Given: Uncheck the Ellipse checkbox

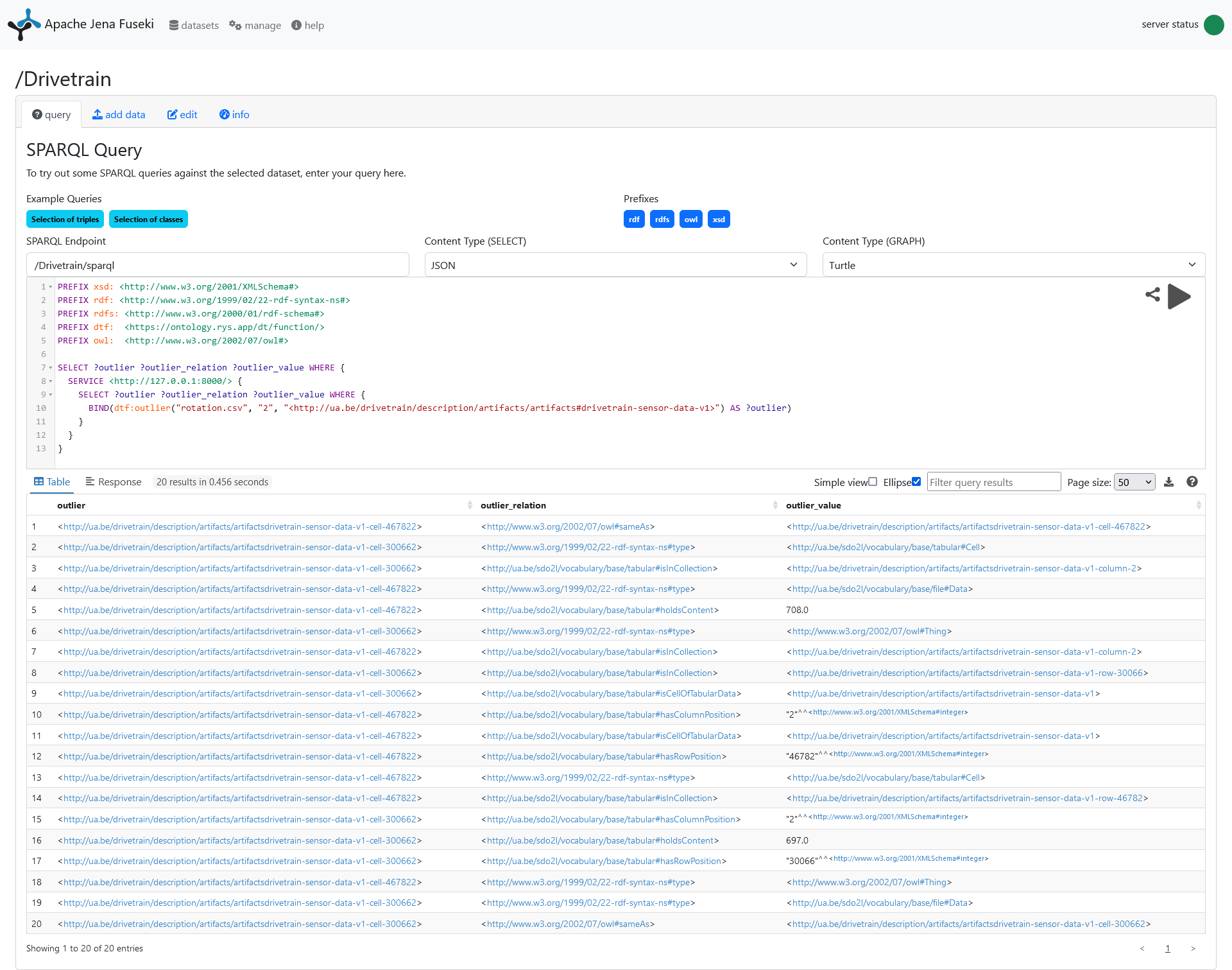Looking at the screenshot, I should tap(916, 482).
